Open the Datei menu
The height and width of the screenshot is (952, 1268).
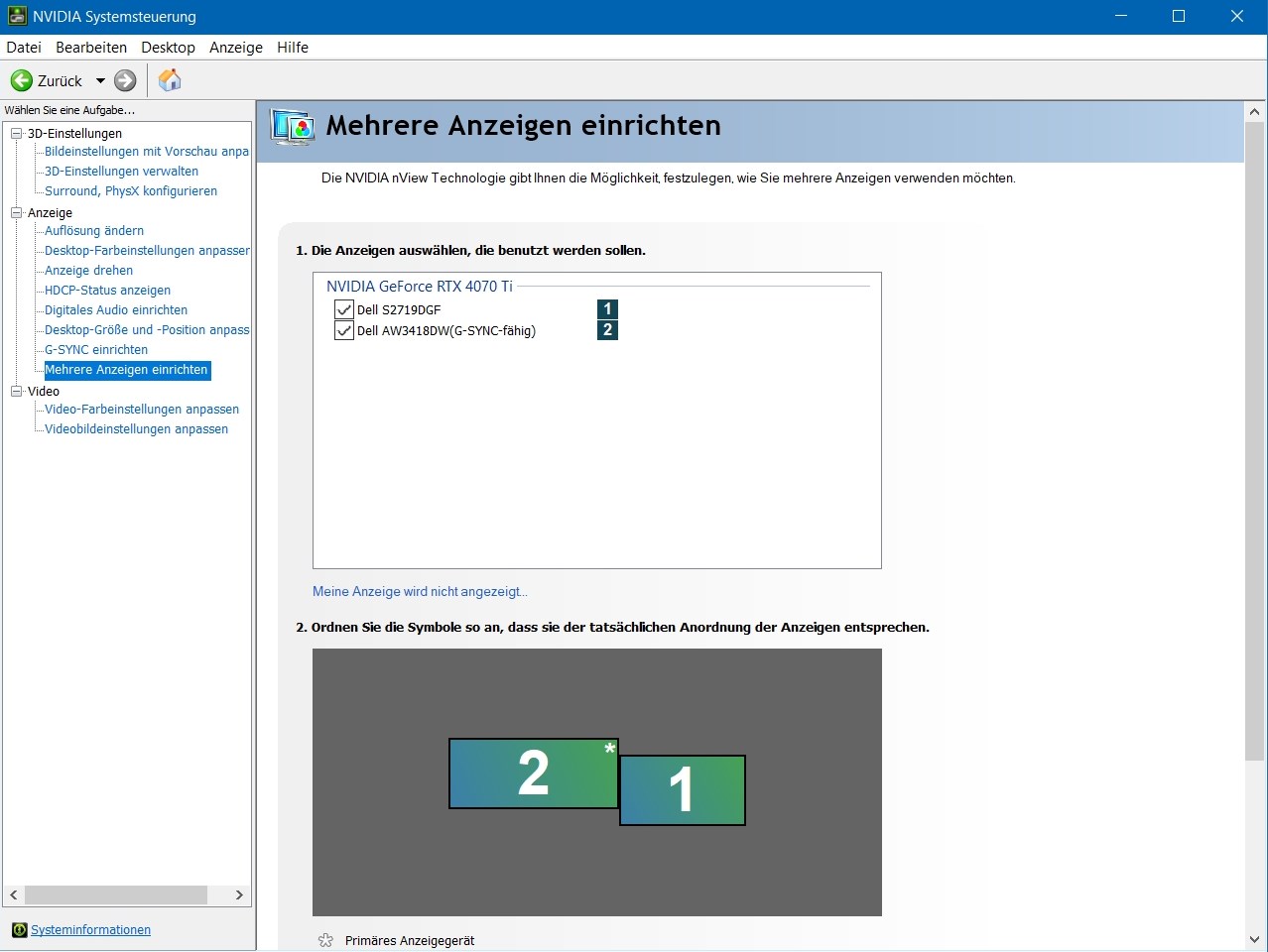(x=24, y=48)
